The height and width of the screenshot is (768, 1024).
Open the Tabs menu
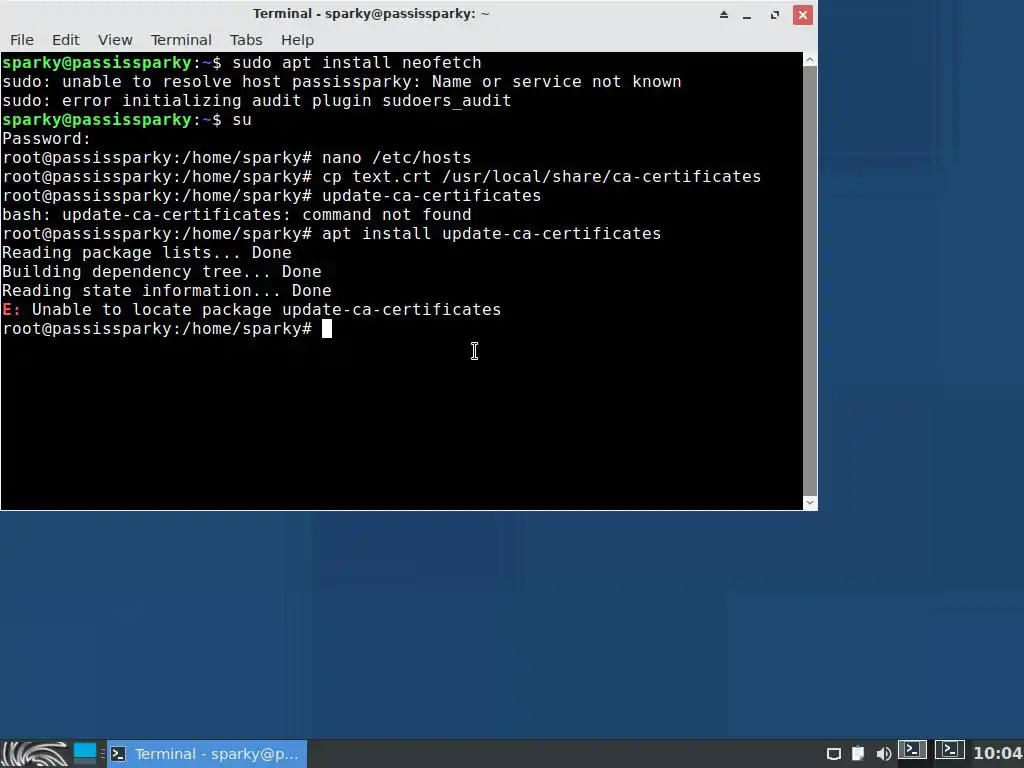(246, 40)
